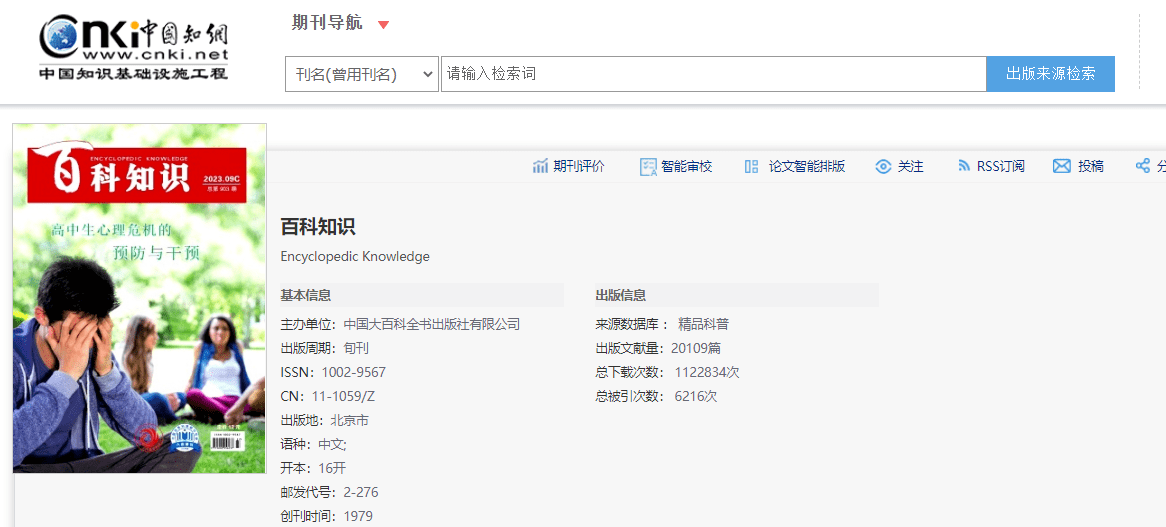Click the 出版地 value 北京市
This screenshot has height=527, width=1166.
tap(350, 421)
